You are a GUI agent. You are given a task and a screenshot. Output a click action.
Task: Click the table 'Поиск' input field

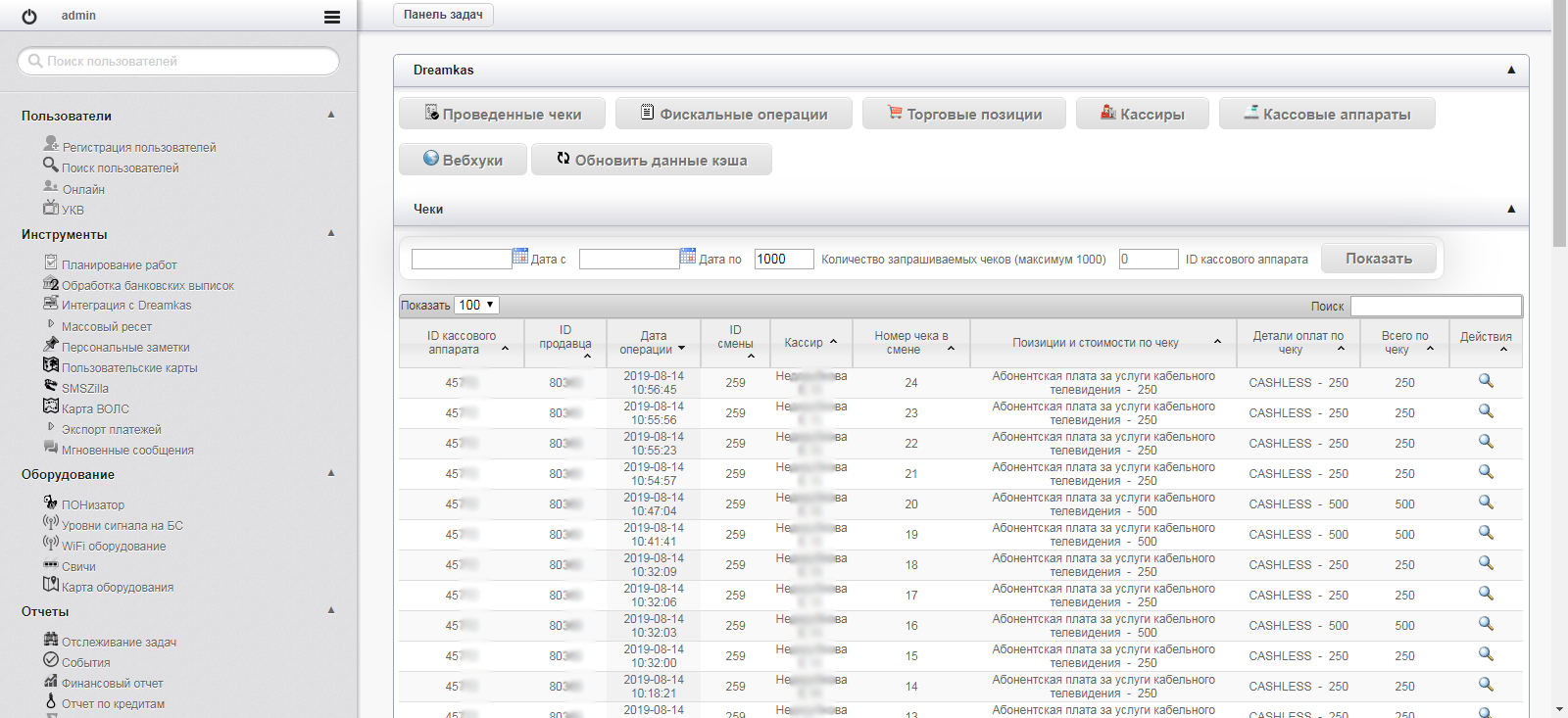1435,306
